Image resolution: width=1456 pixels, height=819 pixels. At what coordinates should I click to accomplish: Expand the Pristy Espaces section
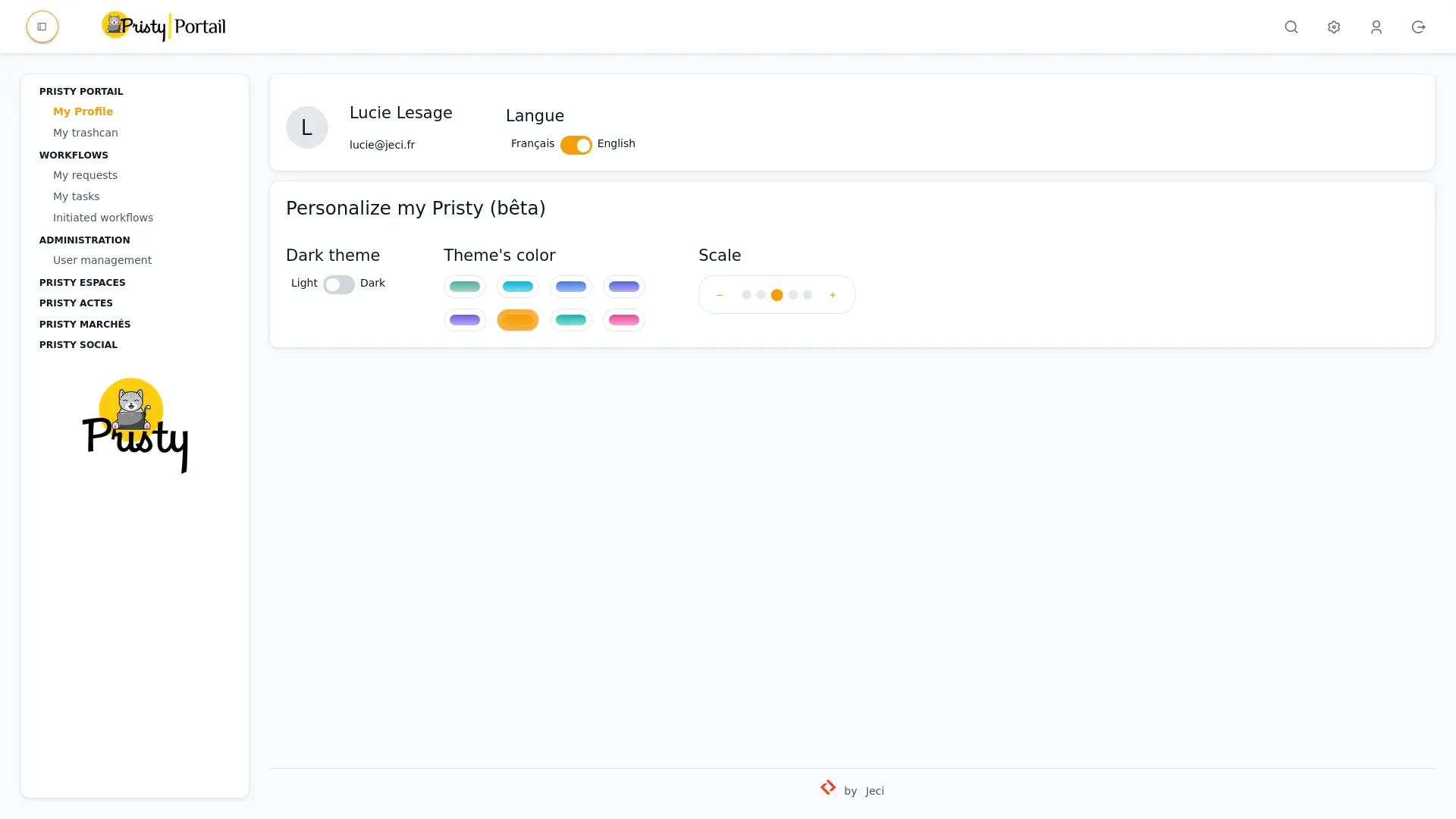[82, 283]
